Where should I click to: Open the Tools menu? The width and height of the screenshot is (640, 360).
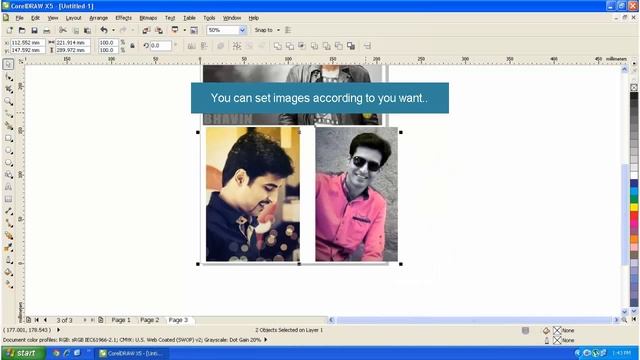(x=209, y=18)
